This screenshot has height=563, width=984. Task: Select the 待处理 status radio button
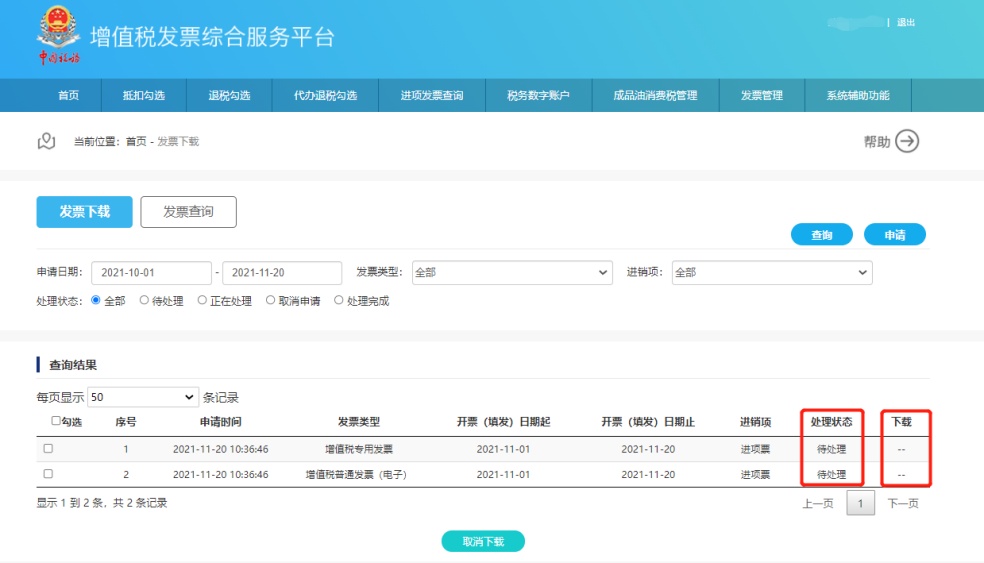pyautogui.click(x=144, y=300)
